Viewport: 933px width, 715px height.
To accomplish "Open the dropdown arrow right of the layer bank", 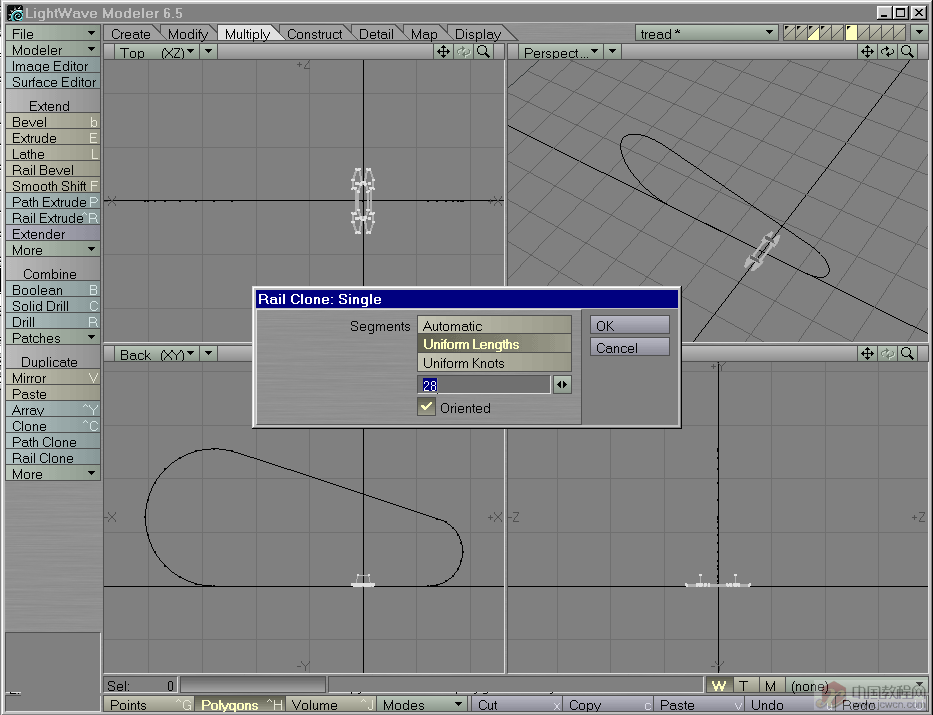I will click(919, 33).
